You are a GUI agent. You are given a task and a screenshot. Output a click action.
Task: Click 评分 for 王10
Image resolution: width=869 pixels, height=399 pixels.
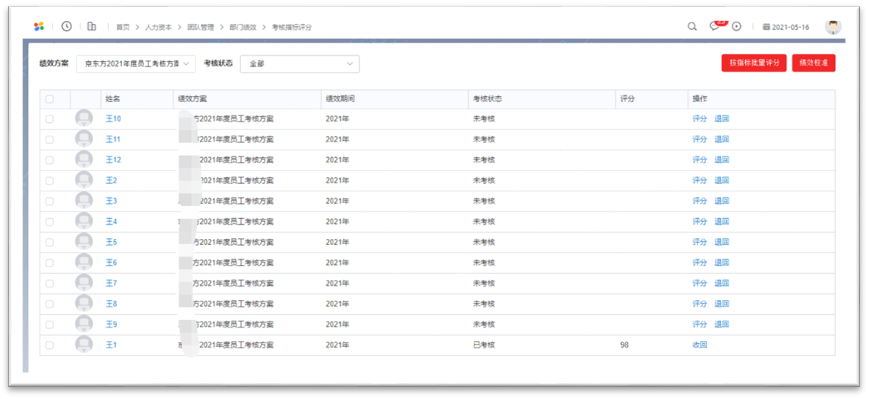(700, 119)
